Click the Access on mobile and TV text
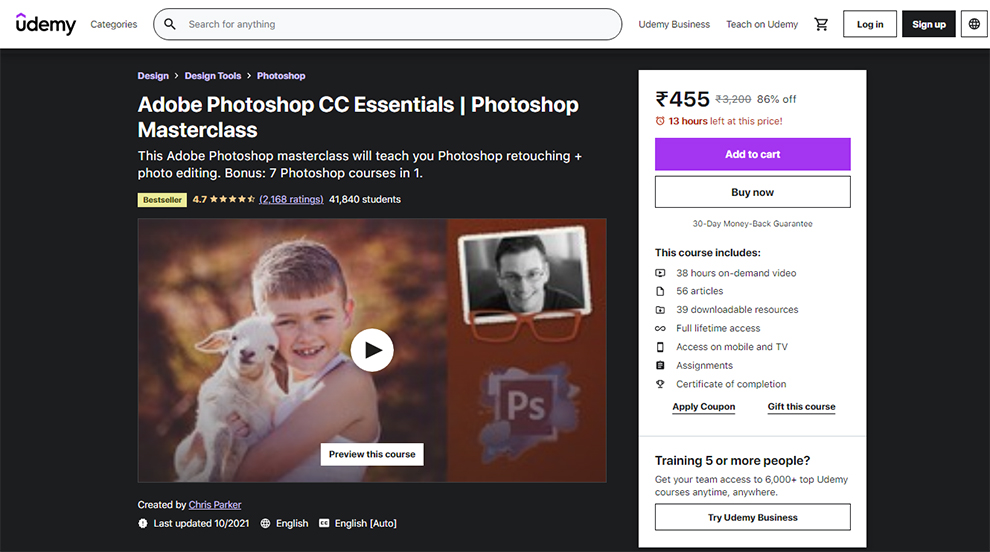This screenshot has width=990, height=552. click(x=732, y=347)
